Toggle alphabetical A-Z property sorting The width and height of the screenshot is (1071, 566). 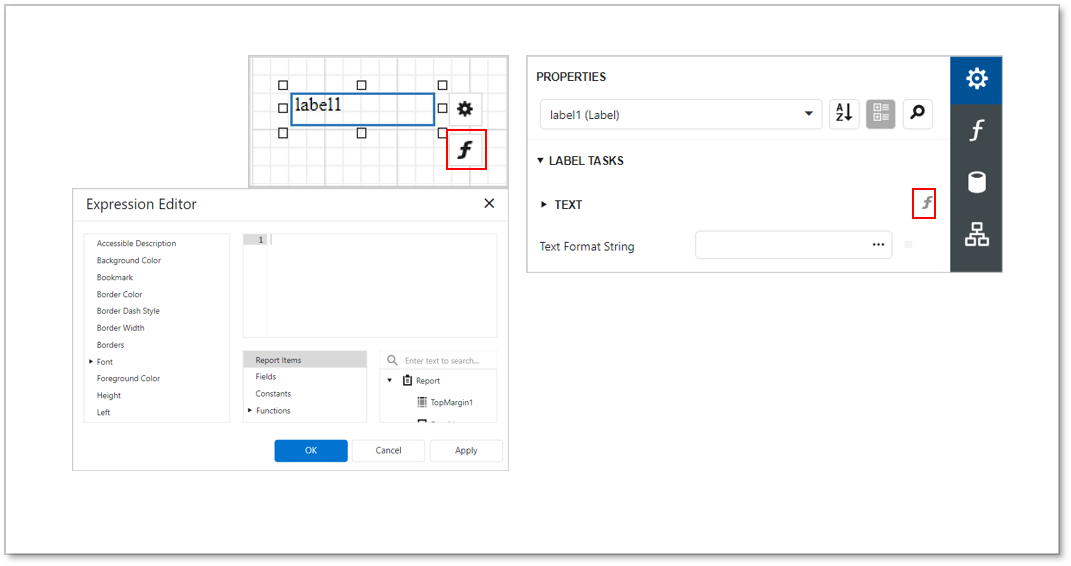tap(844, 114)
